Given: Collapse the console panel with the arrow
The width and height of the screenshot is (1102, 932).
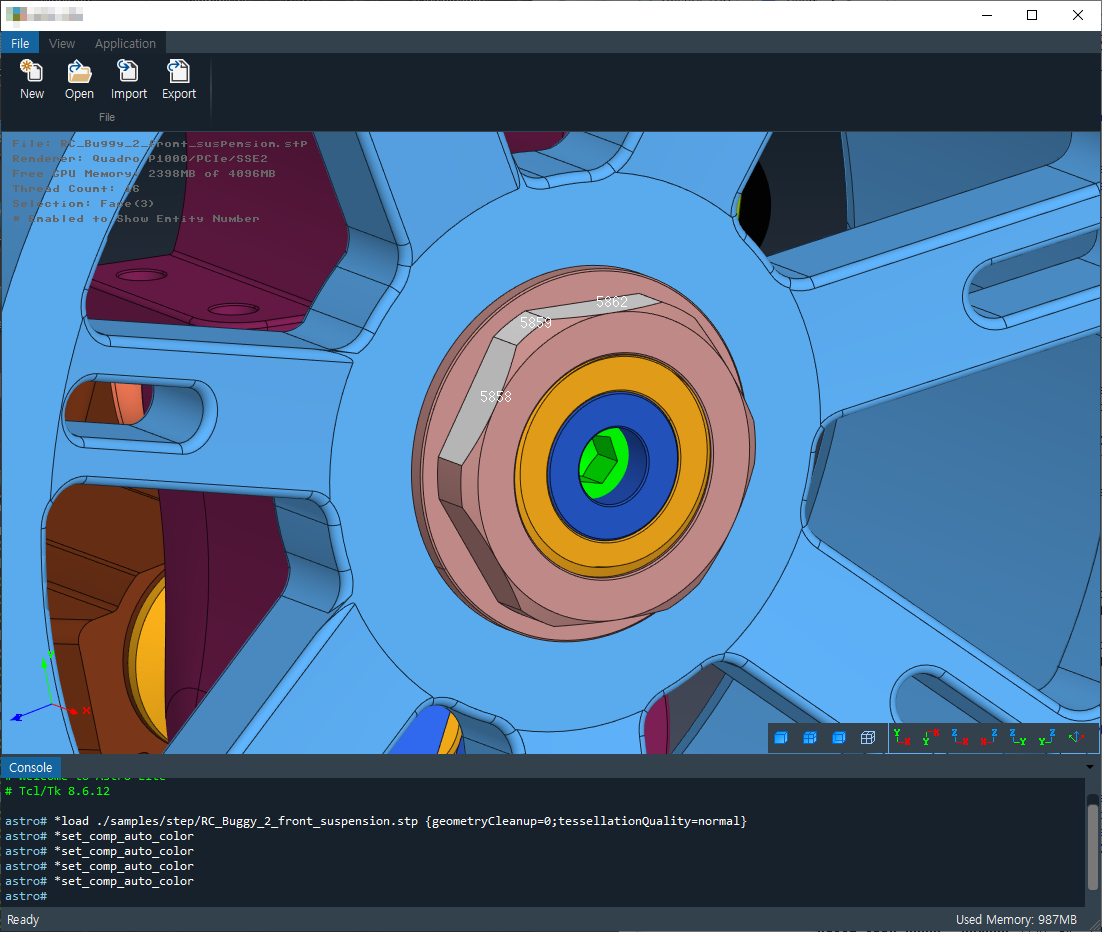Looking at the screenshot, I should tap(1090, 767).
